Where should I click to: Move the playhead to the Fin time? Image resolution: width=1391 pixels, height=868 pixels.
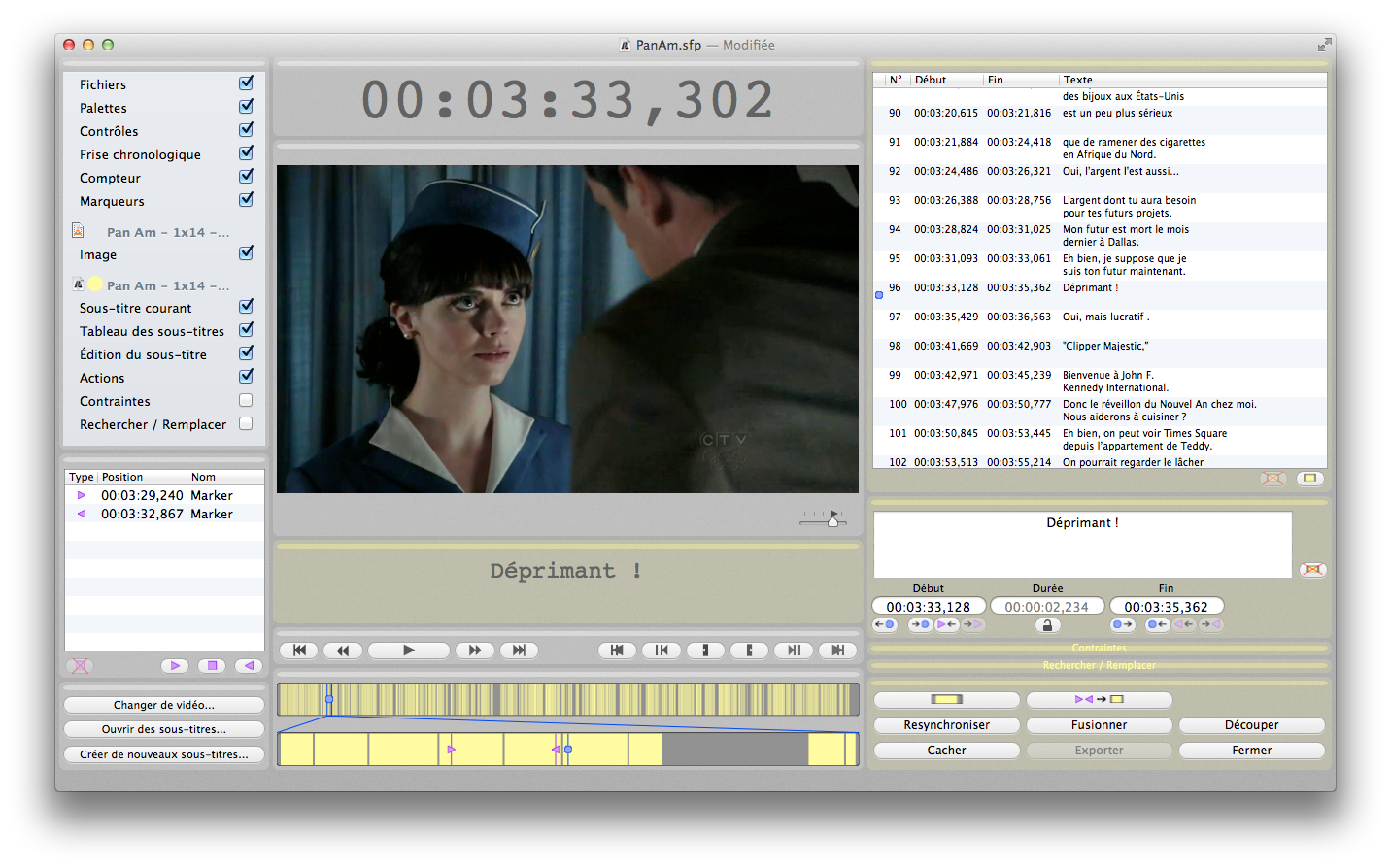point(1123,625)
